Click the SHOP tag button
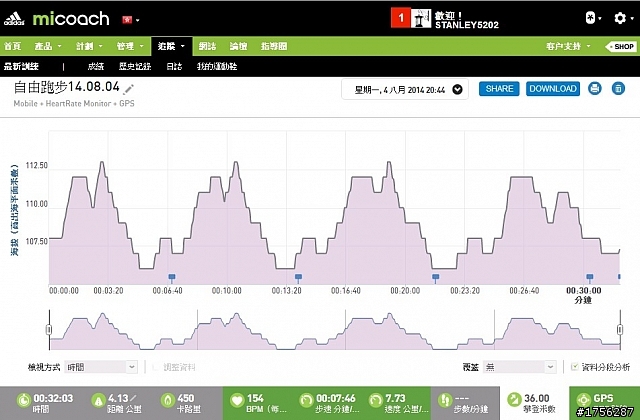Image resolution: width=640 pixels, height=420 pixels. point(620,47)
